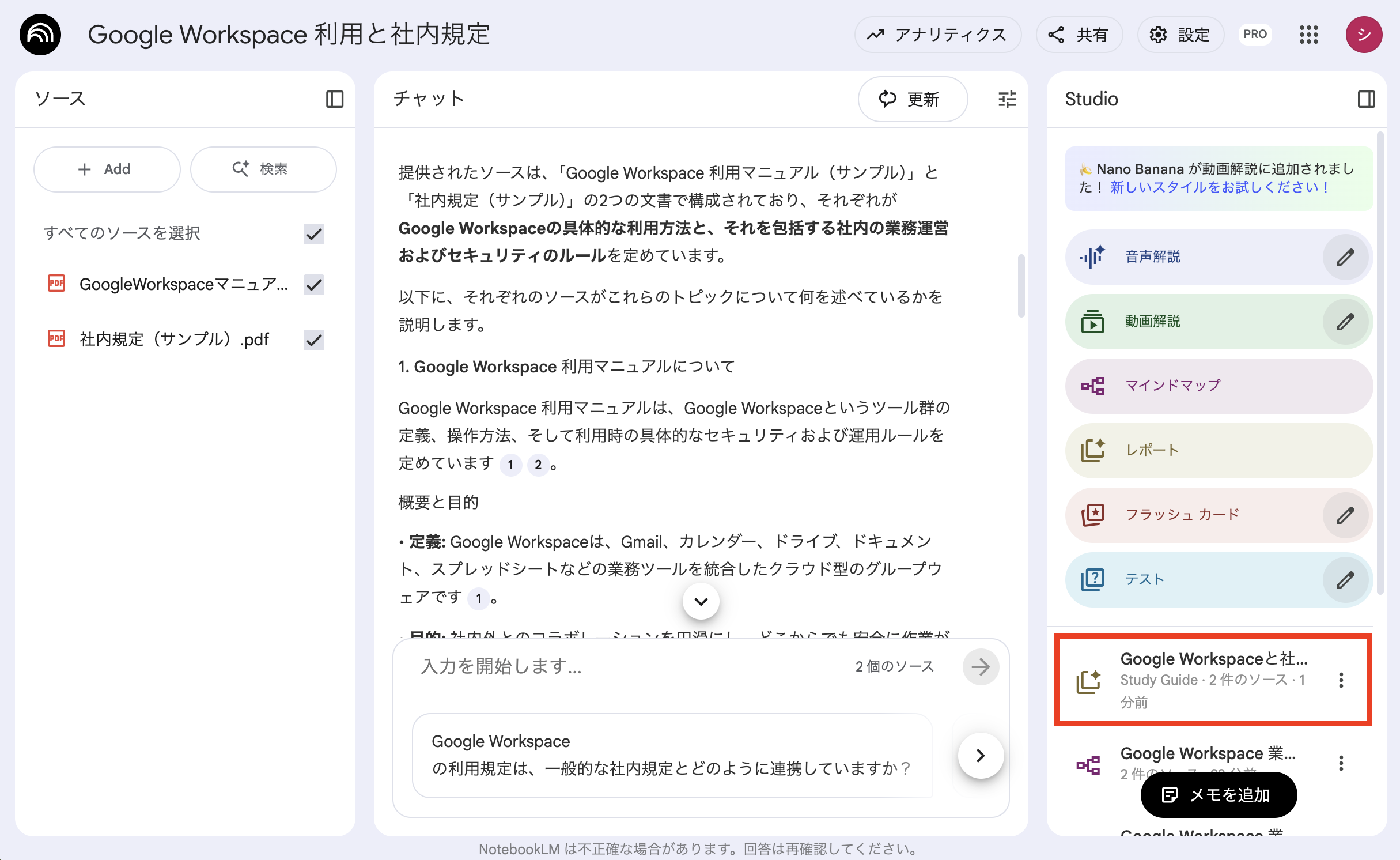1400x860 pixels.
Task: Edit 音声解説 settings with the pencil icon
Action: click(1346, 257)
